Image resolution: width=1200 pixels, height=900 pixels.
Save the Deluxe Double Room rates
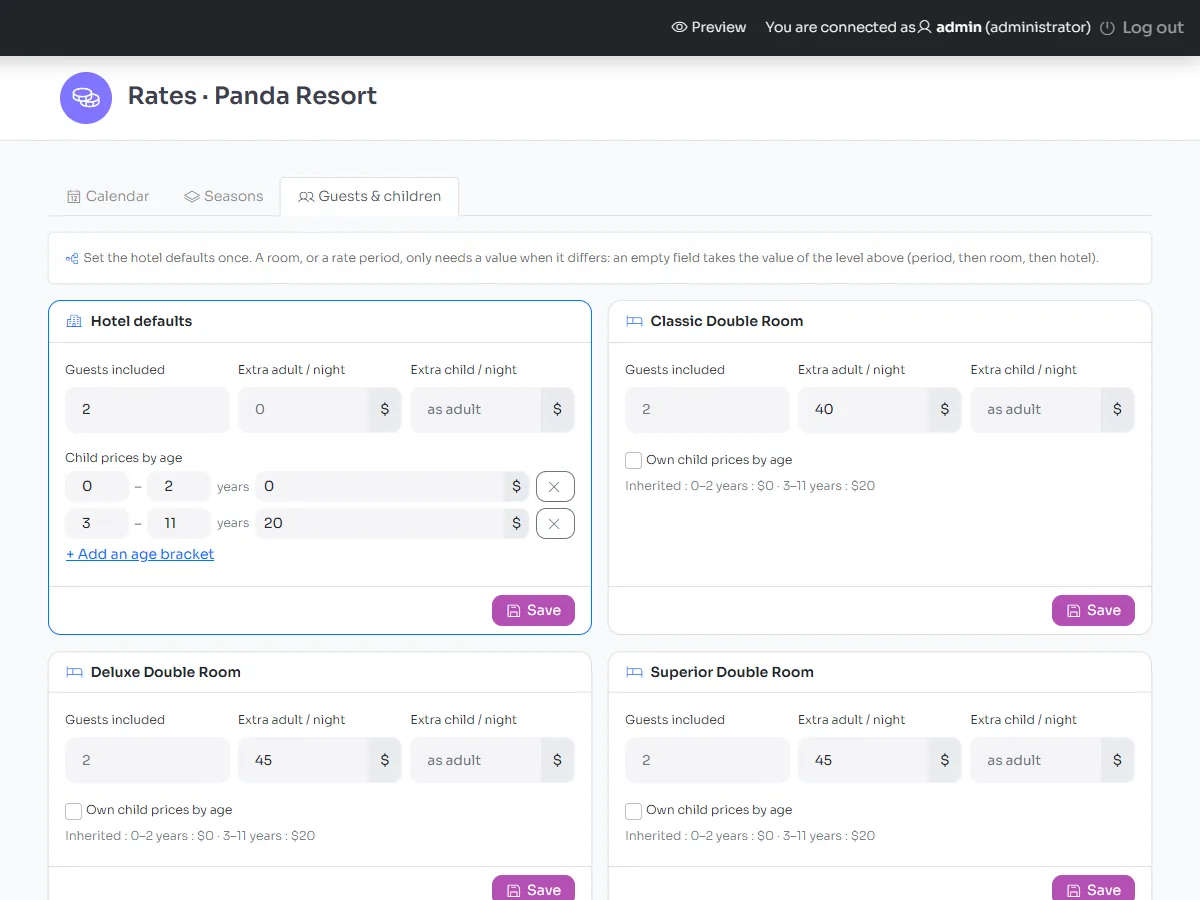(x=533, y=888)
